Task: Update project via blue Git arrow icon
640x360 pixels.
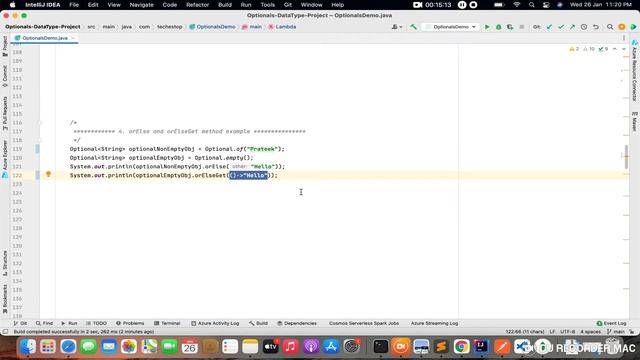Action: tap(549, 27)
